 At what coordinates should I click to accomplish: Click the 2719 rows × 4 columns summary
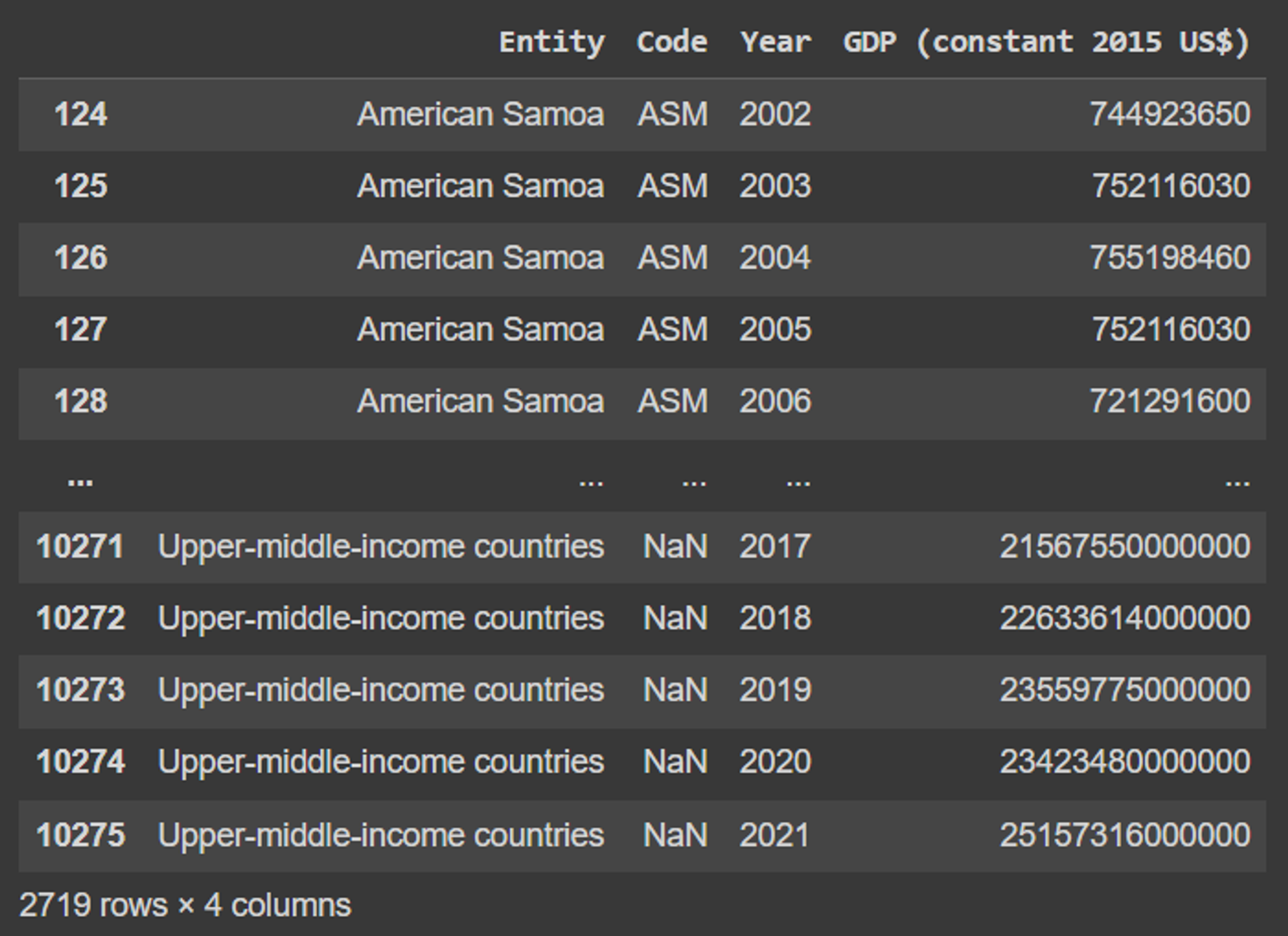(185, 905)
